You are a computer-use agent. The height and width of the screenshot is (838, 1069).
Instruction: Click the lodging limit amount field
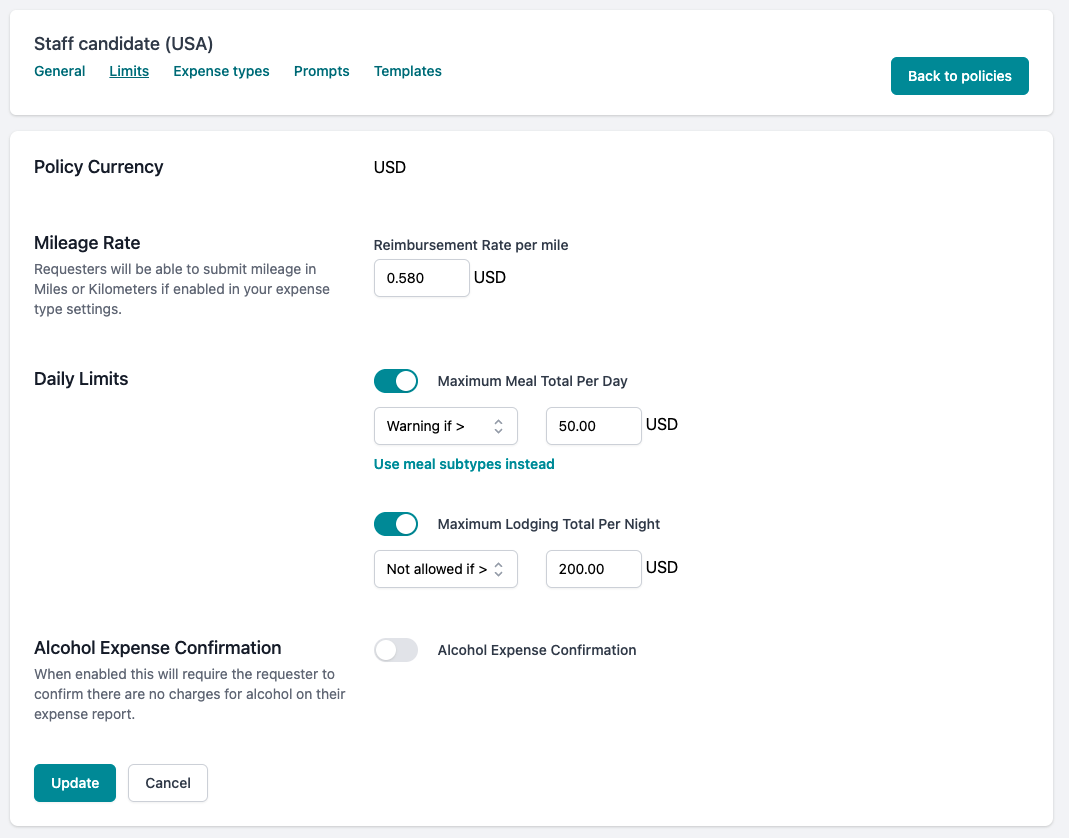pos(593,569)
